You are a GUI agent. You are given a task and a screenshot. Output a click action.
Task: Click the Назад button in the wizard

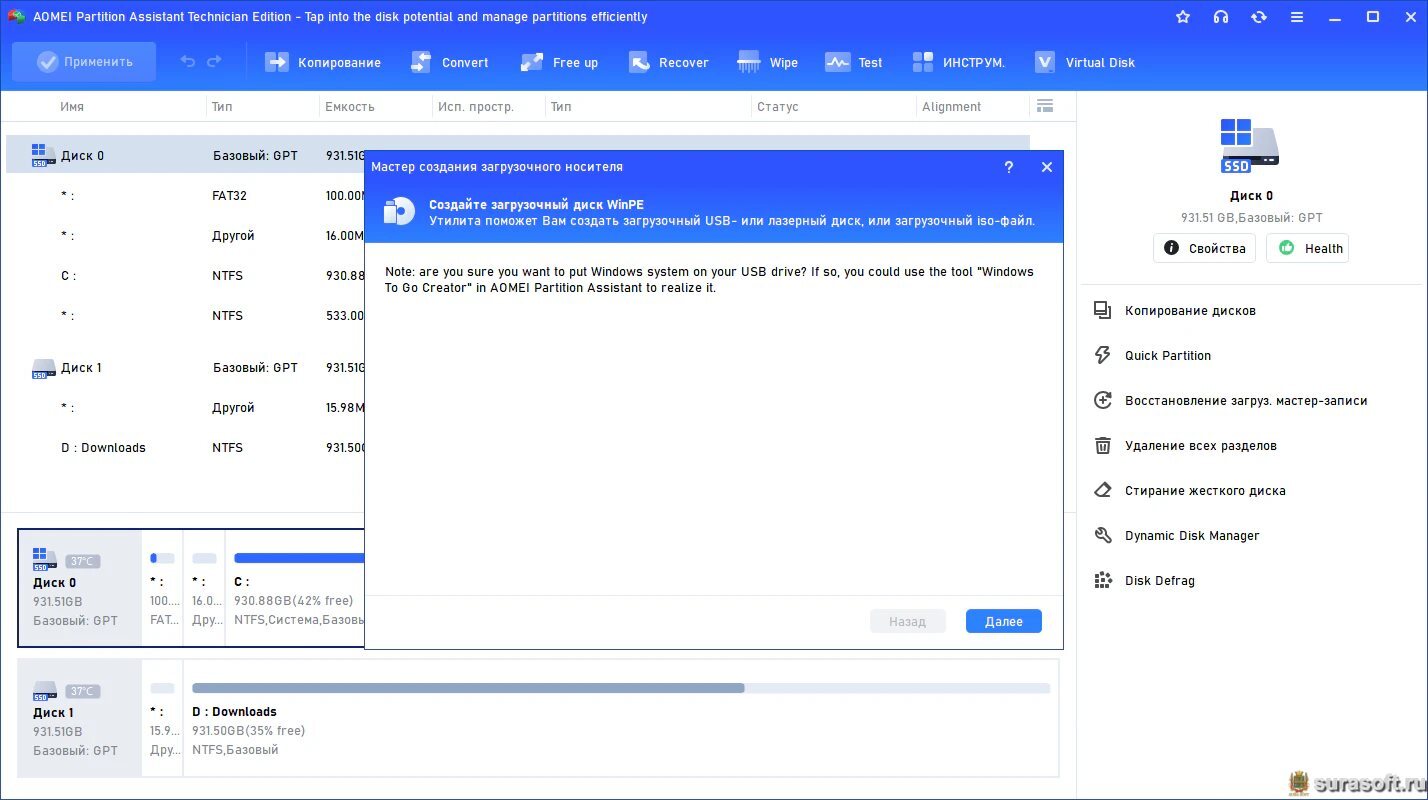click(x=908, y=621)
